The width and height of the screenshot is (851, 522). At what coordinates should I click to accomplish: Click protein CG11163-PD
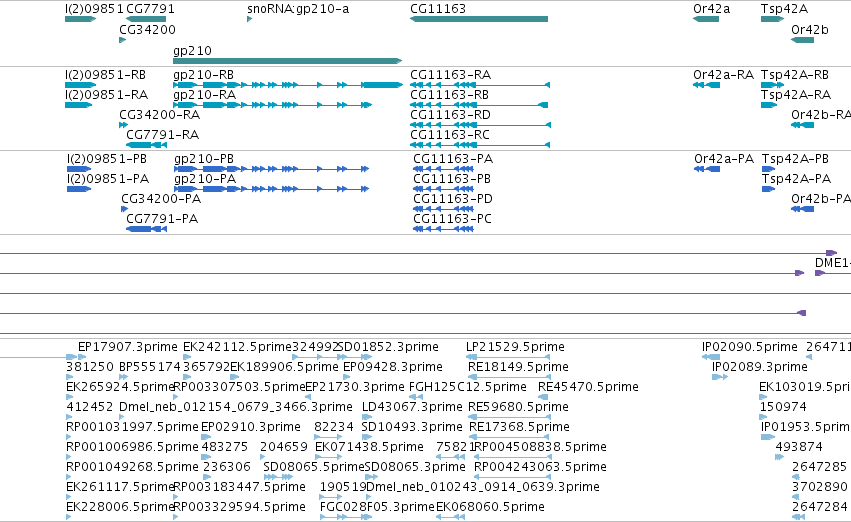click(x=453, y=199)
